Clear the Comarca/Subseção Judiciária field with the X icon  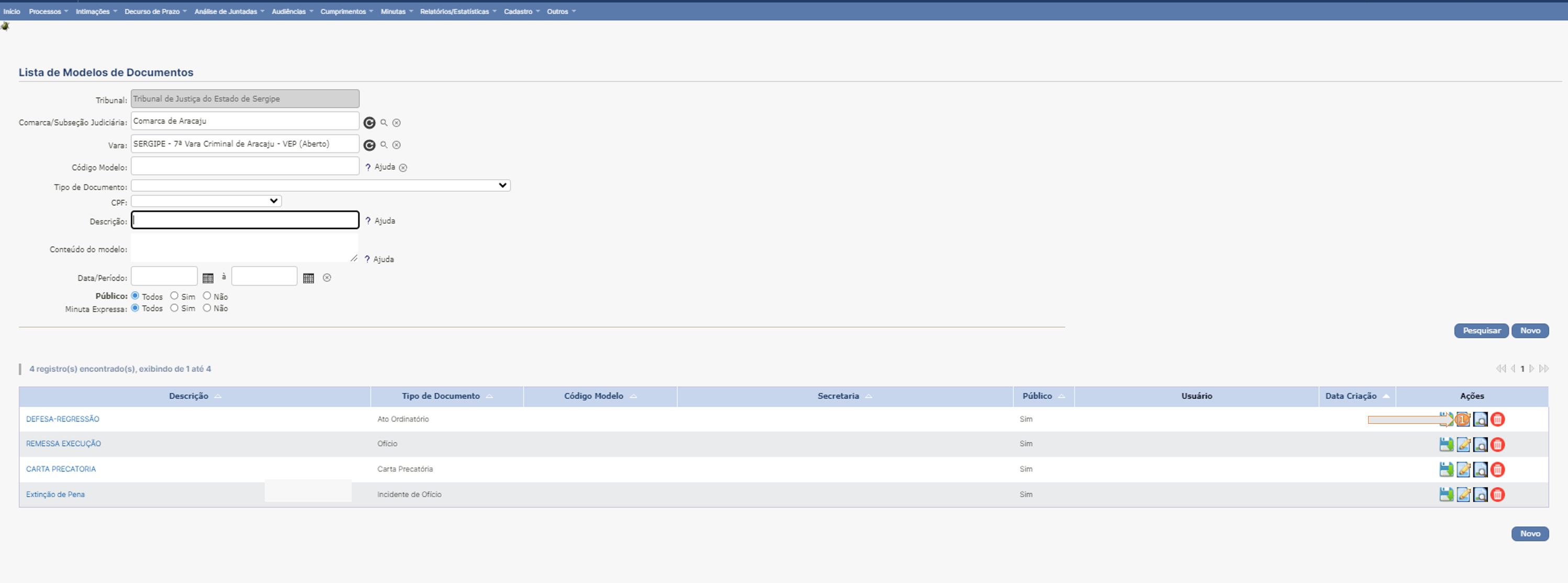(396, 123)
